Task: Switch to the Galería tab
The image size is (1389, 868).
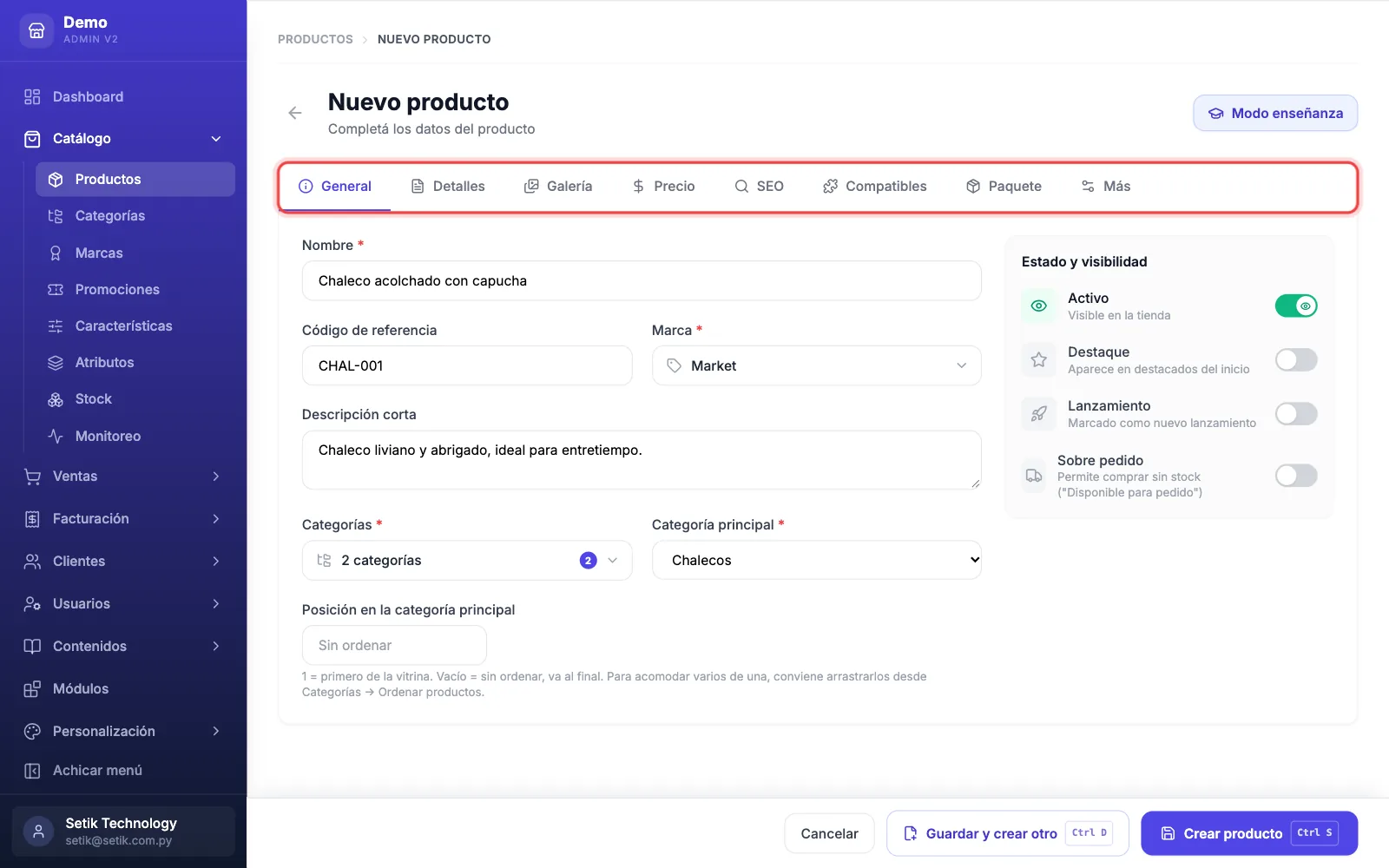Action: (x=558, y=186)
